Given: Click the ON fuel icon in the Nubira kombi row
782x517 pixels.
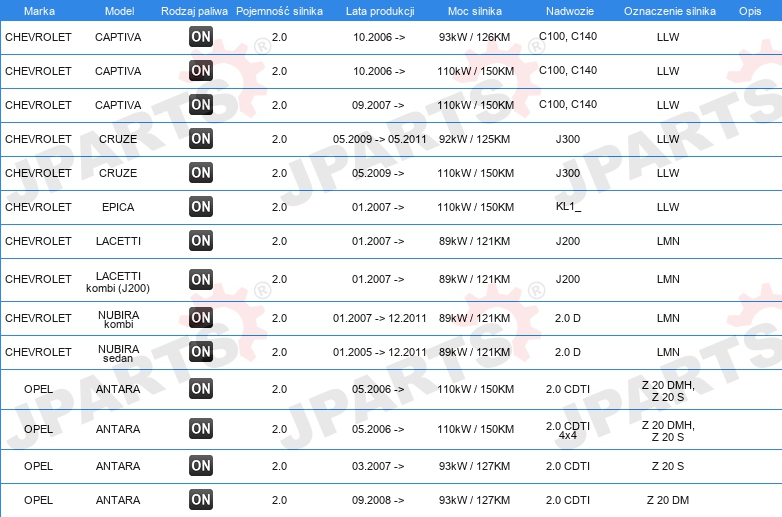Looking at the screenshot, I should [x=201, y=317].
